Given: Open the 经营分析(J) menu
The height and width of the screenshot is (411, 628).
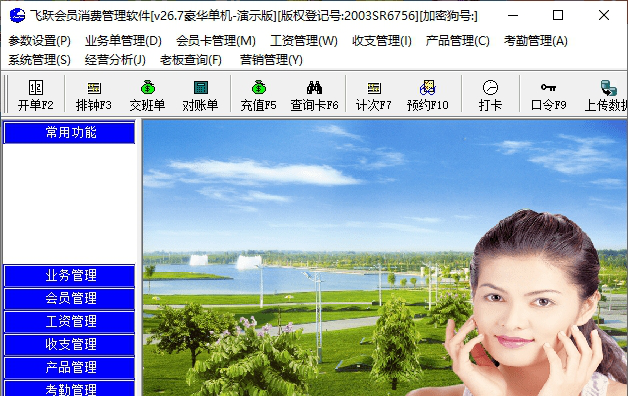Looking at the screenshot, I should (x=115, y=60).
